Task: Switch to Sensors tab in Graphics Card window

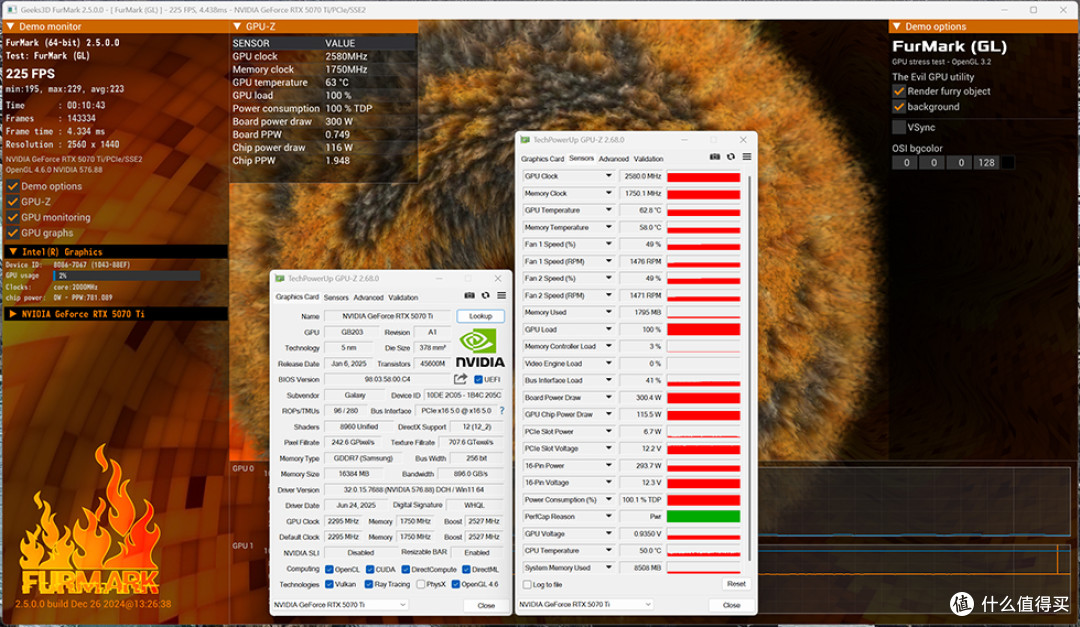Action: [336, 298]
